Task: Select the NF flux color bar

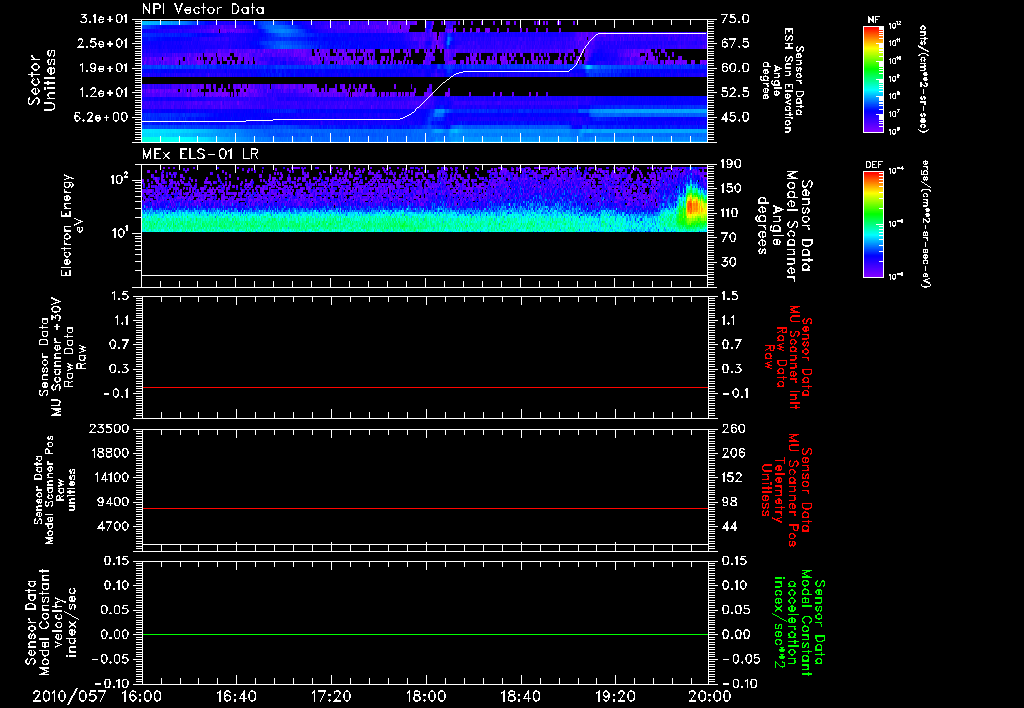Action: tap(874, 78)
